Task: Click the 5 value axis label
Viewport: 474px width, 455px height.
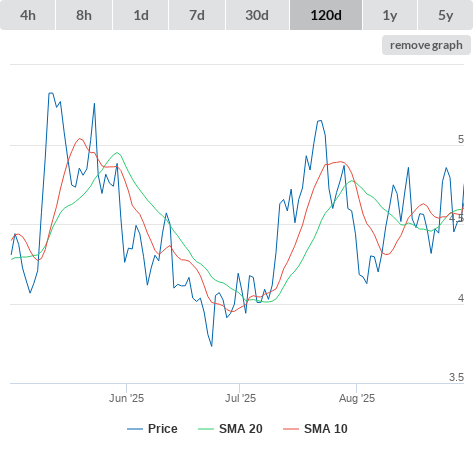Action: 461,139
